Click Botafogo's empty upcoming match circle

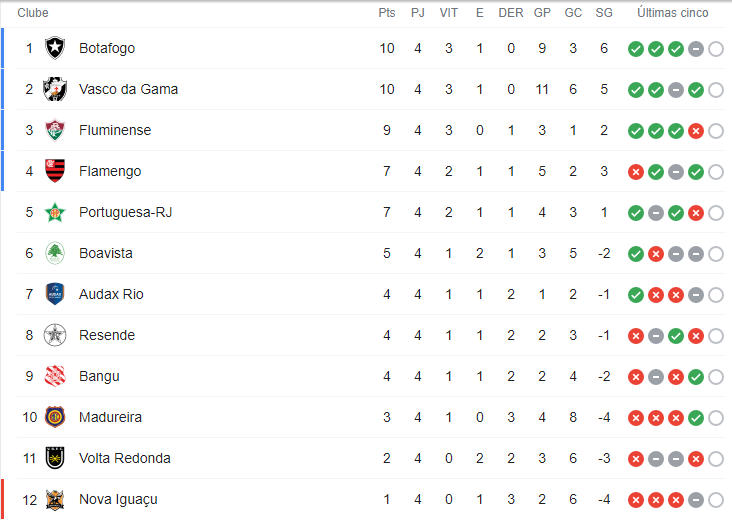tap(716, 49)
